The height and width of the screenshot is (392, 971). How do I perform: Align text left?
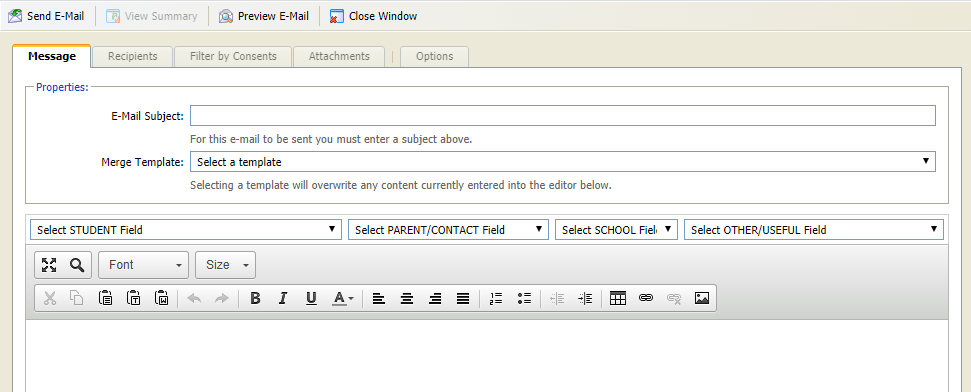pyautogui.click(x=378, y=298)
